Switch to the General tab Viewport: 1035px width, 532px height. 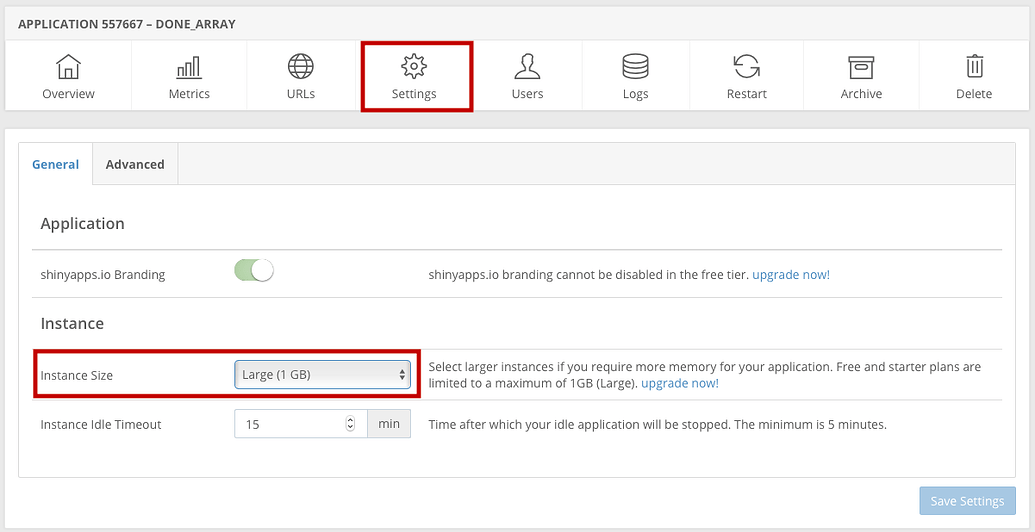click(55, 164)
